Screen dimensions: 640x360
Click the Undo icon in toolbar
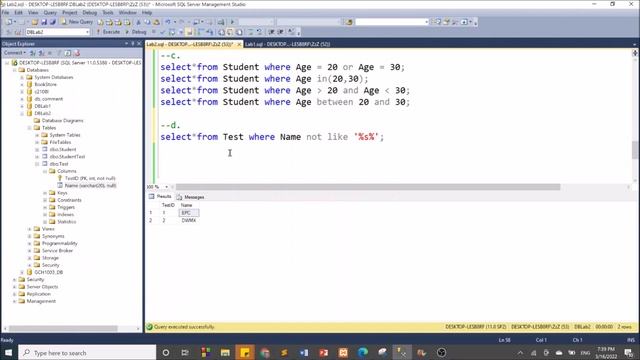(x=168, y=22)
